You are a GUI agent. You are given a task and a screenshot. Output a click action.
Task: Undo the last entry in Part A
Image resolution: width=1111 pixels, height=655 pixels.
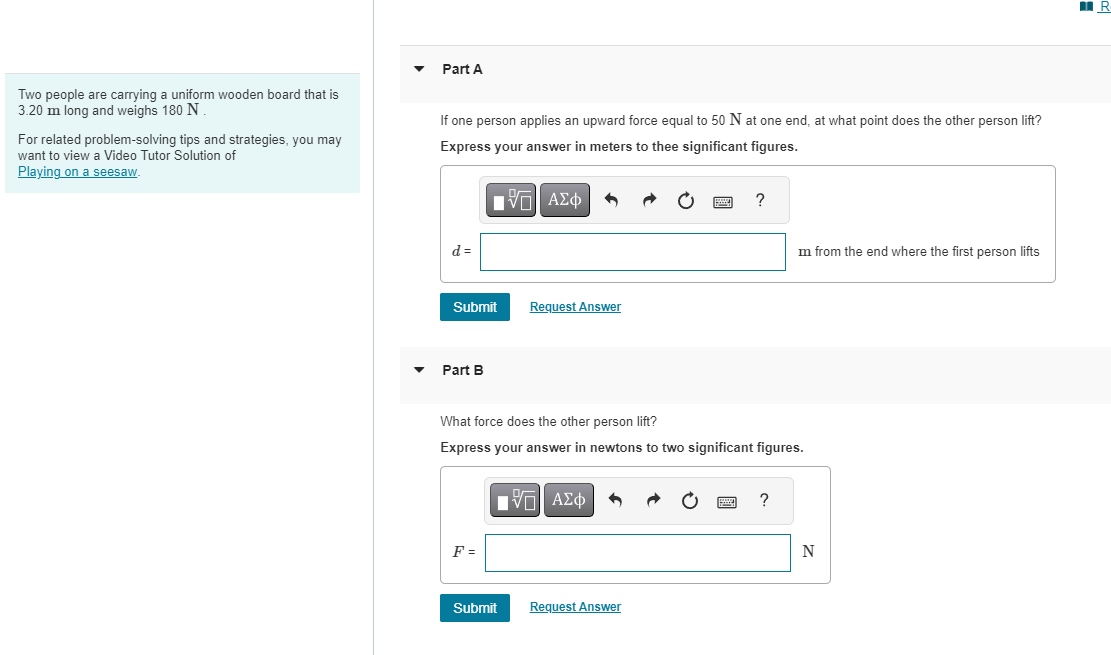611,200
